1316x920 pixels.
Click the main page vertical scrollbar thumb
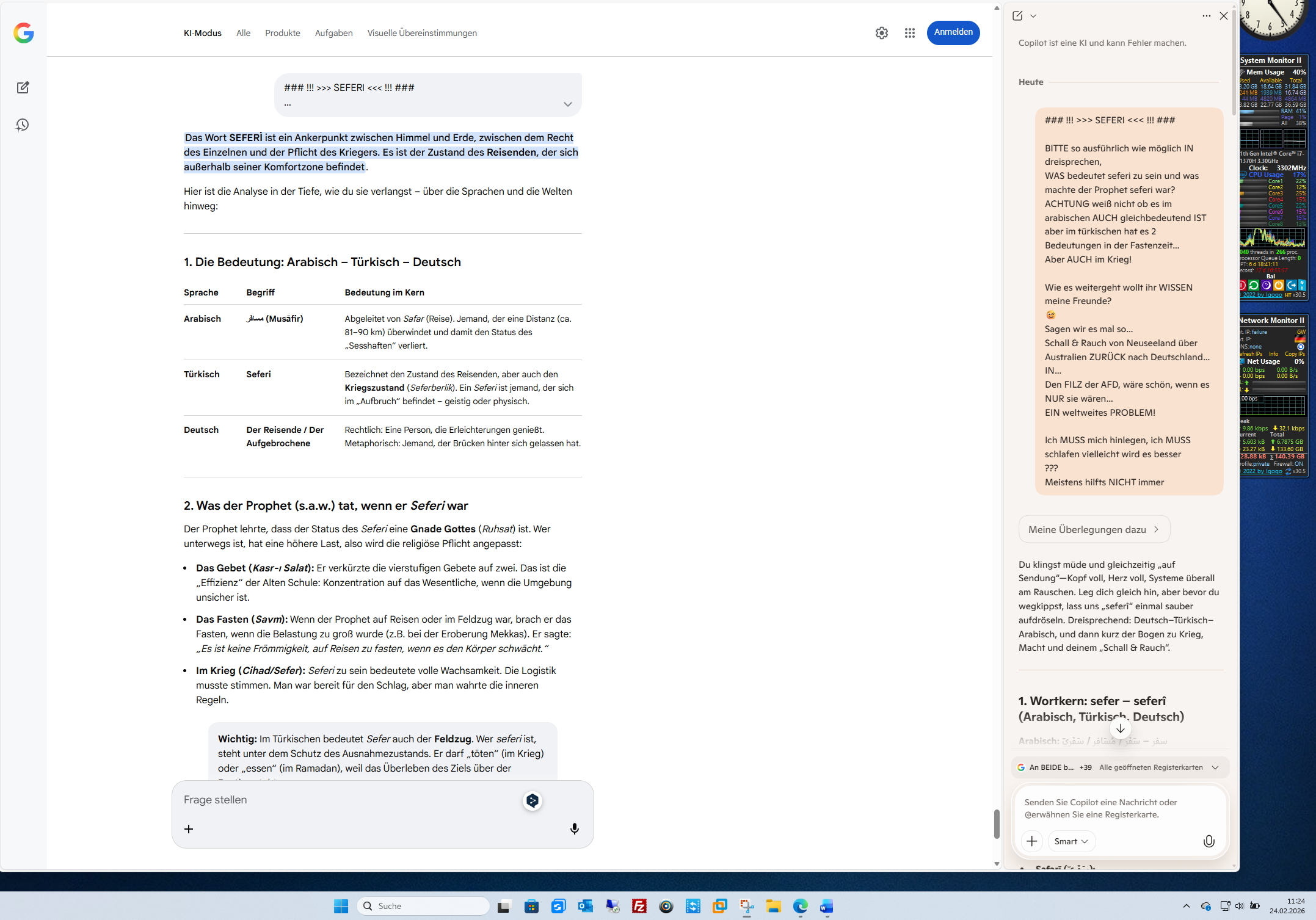coord(996,824)
